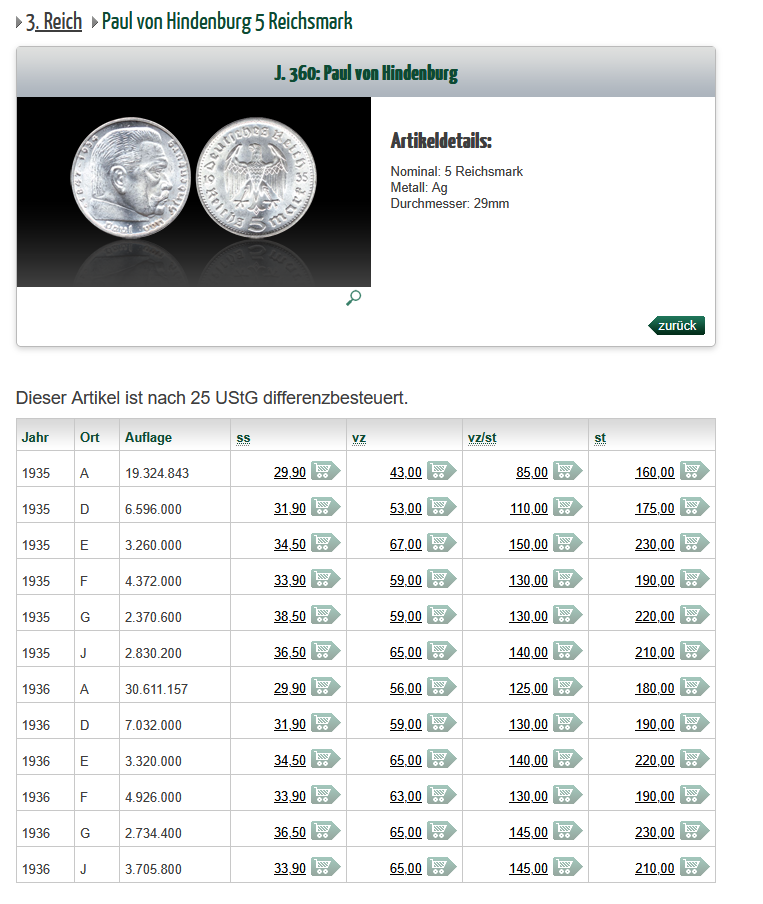Add 1936 E st coin to cart
Screen dimensions: 763x904
(x=694, y=759)
